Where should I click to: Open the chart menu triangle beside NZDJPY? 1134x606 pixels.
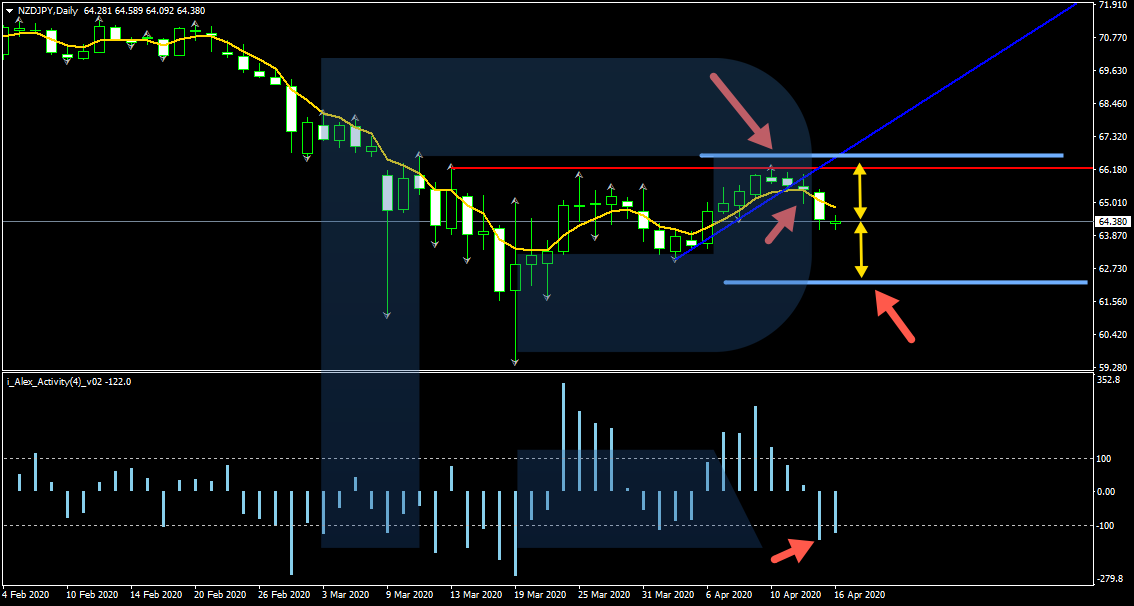11,11
